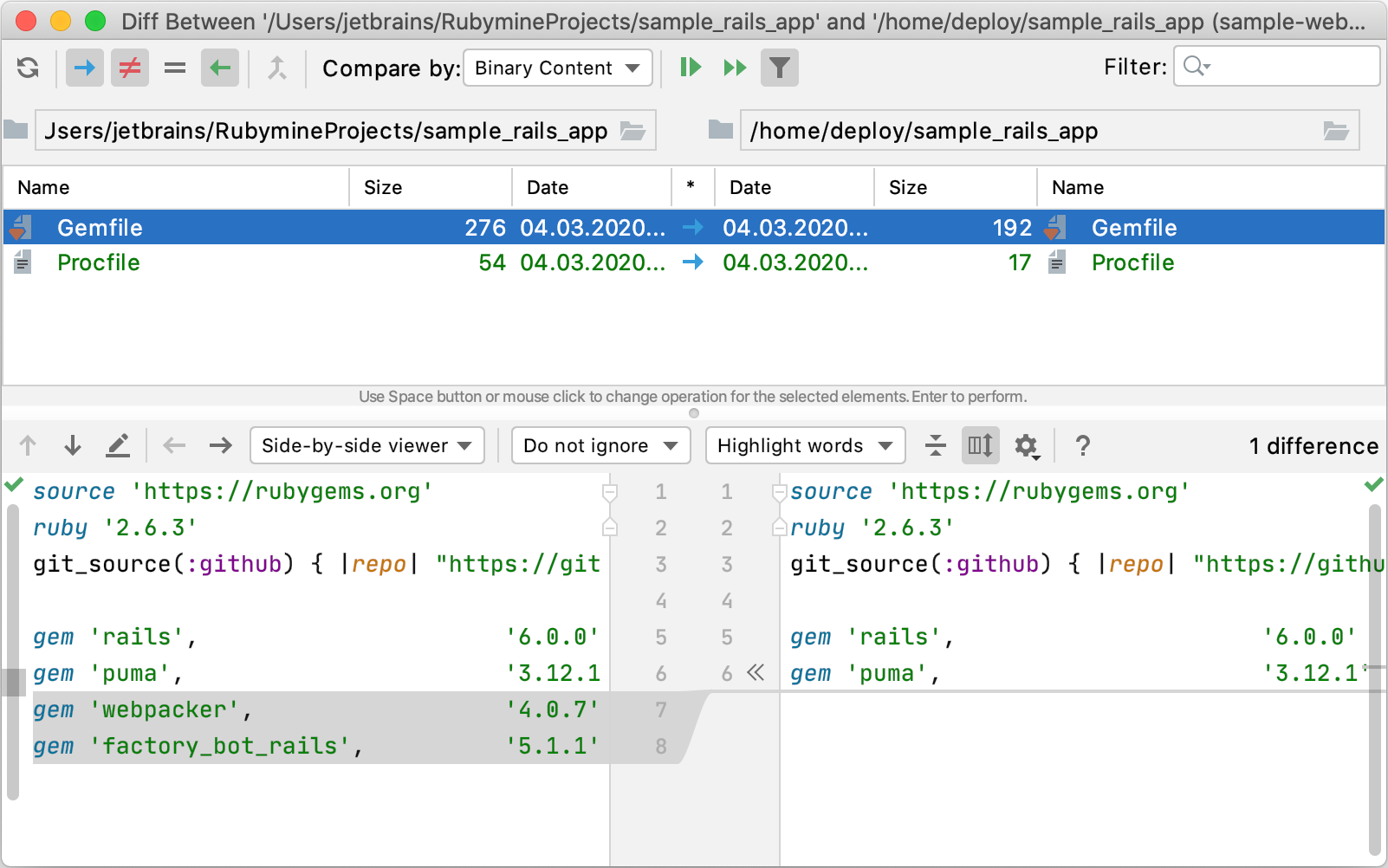Select the Procfile row in file list
Screen dimensions: 1388x868
coord(99,262)
